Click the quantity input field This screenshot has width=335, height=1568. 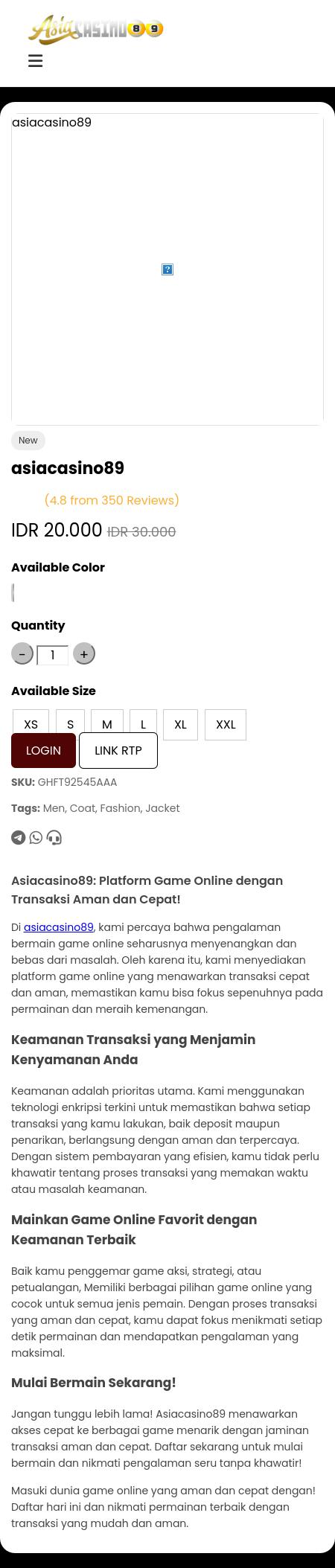pyautogui.click(x=53, y=655)
